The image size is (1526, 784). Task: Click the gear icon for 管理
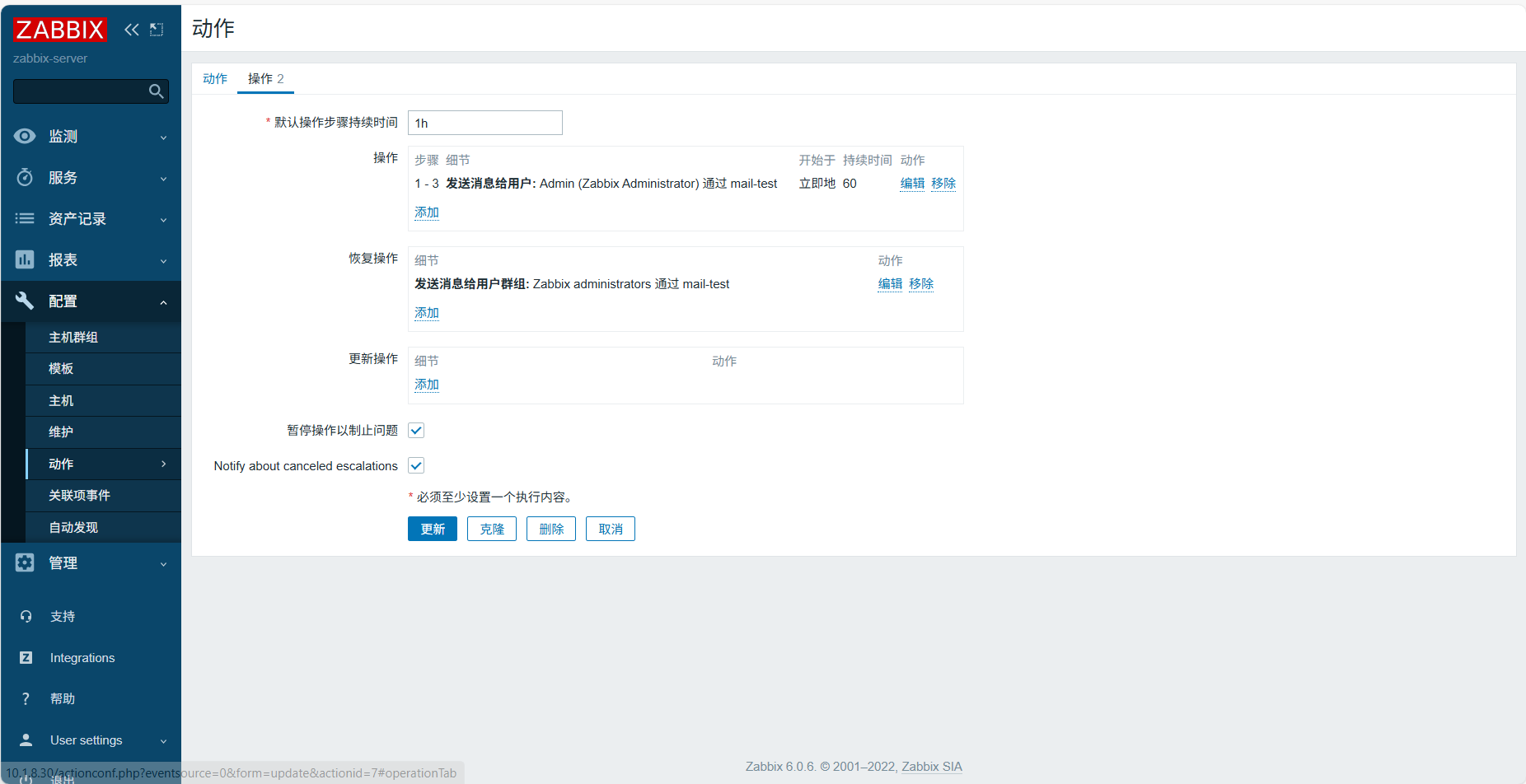coord(25,562)
